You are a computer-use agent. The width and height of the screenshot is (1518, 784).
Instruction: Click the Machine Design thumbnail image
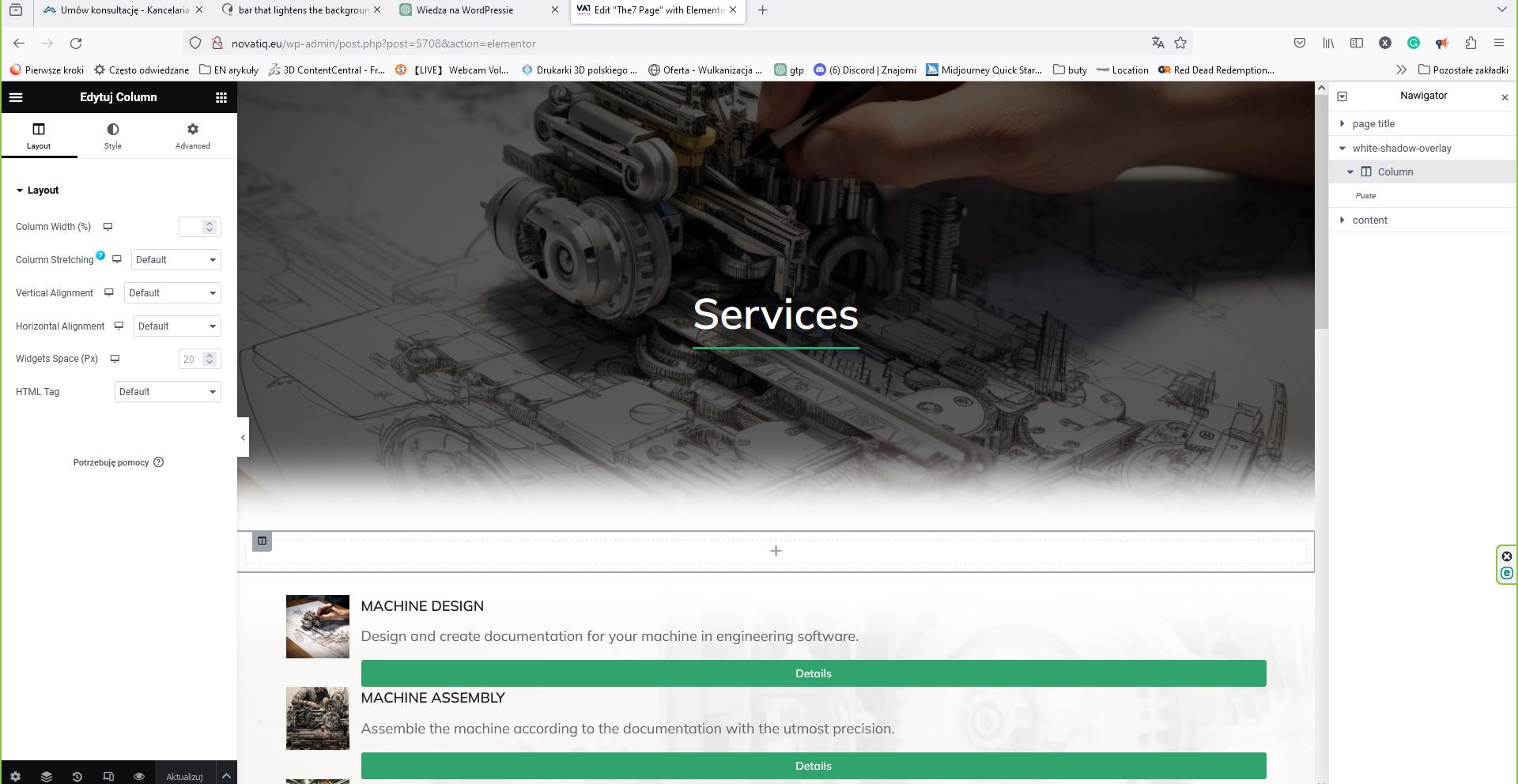click(x=317, y=627)
